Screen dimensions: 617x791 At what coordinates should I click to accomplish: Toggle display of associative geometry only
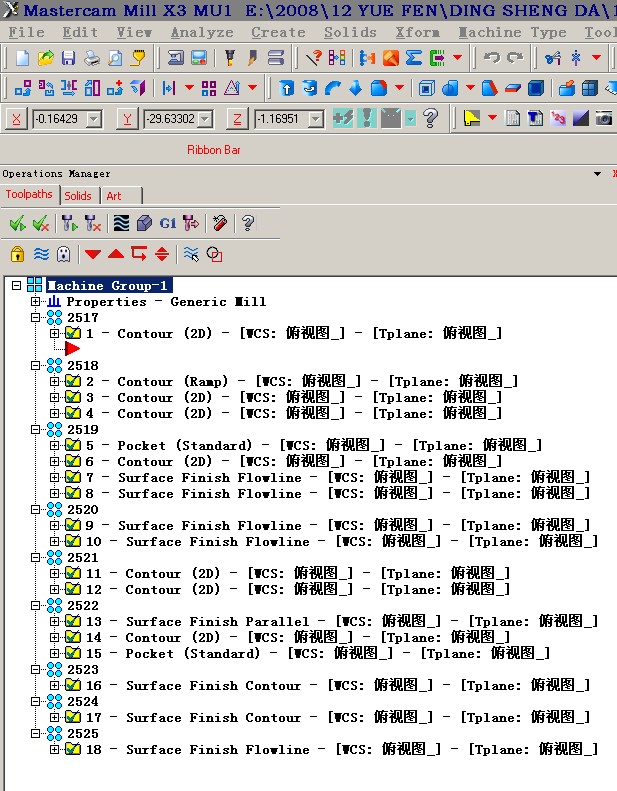(214, 254)
